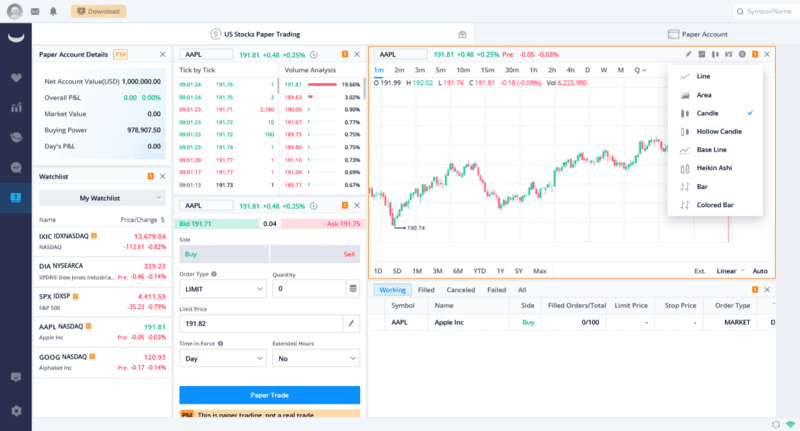
Task: Select the Hollow Candle chart style
Action: pyautogui.click(x=715, y=132)
